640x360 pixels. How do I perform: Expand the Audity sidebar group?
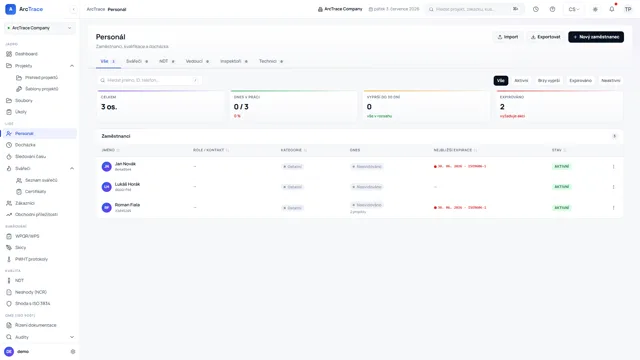point(72,337)
